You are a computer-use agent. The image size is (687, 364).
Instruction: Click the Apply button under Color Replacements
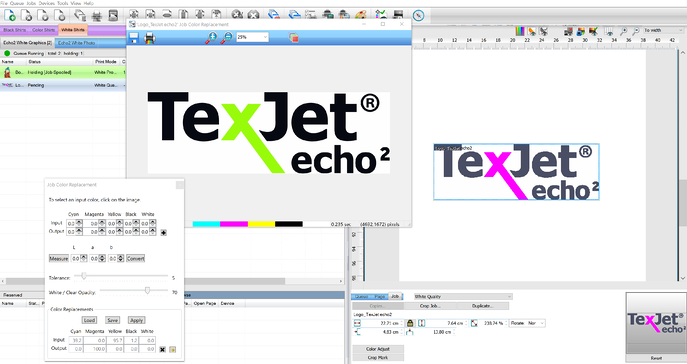[x=137, y=320]
